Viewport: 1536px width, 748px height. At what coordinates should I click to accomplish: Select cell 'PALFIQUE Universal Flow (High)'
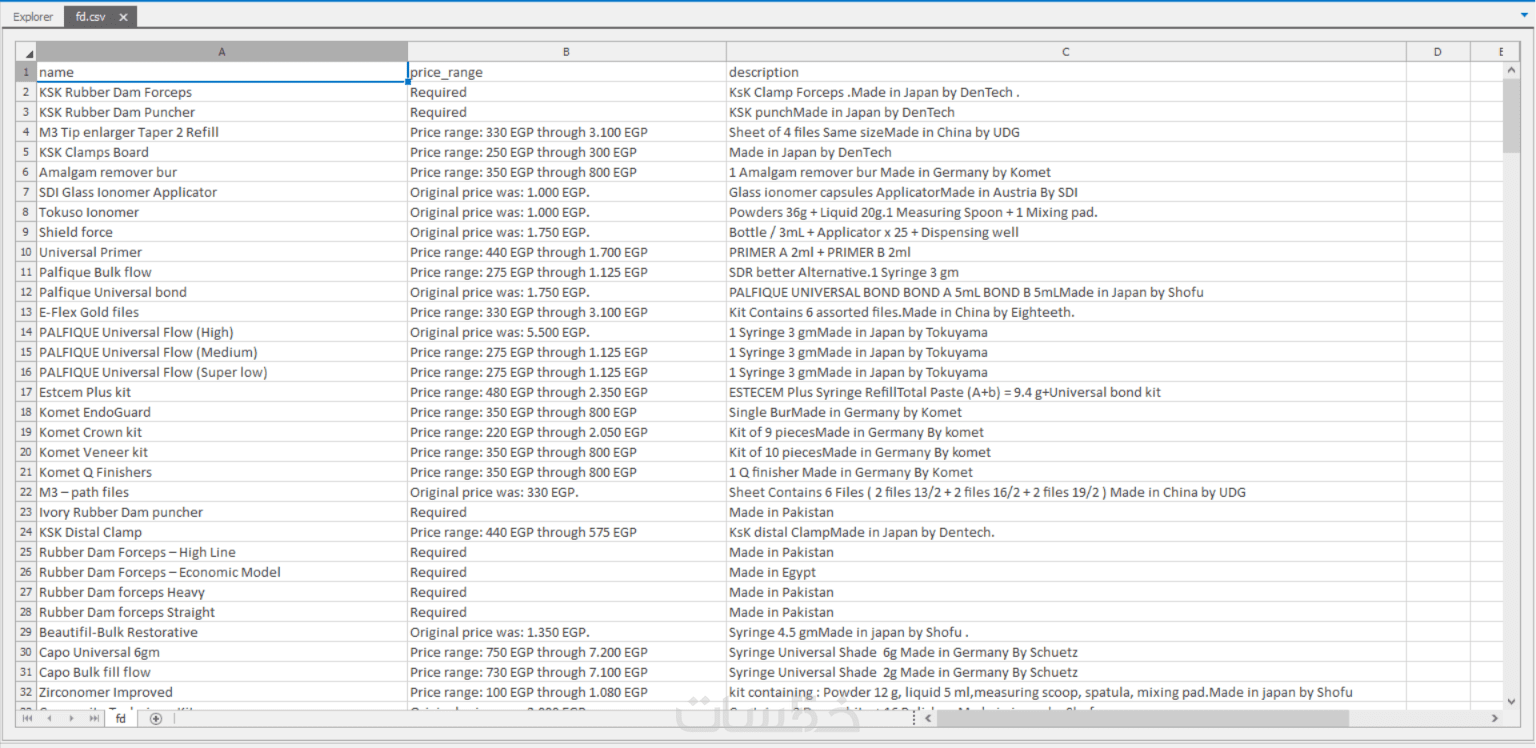222,332
